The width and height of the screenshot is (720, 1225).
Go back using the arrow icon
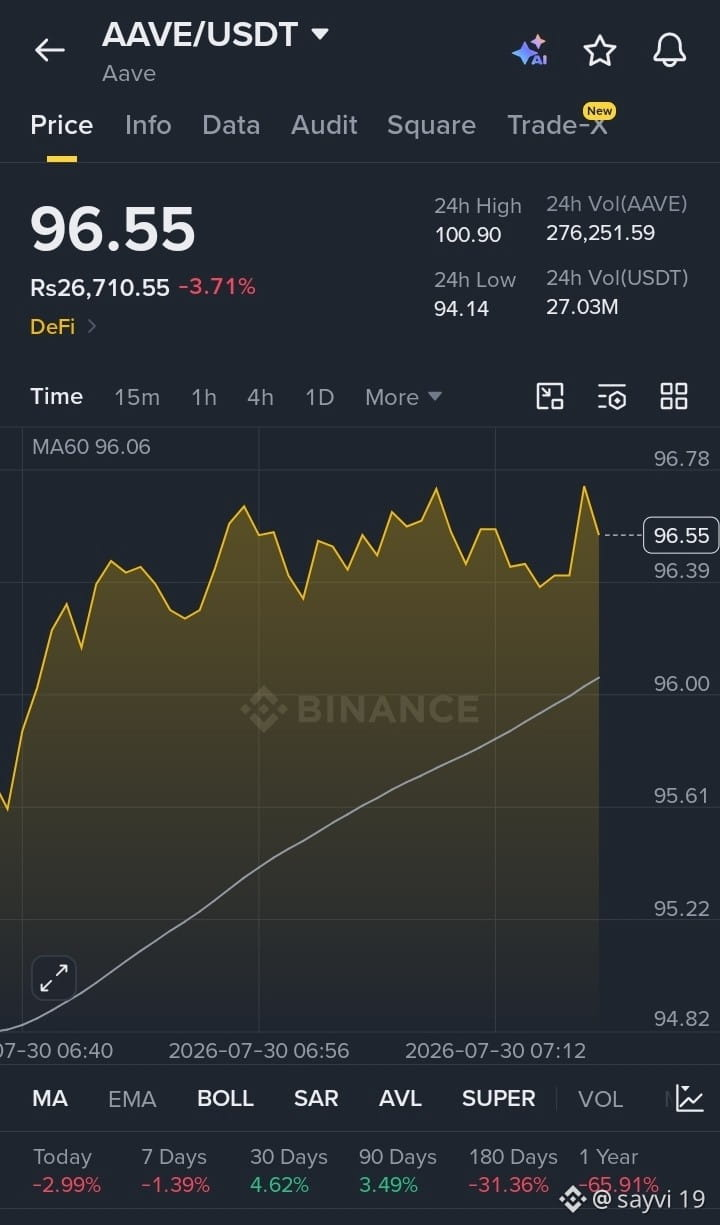pos(49,50)
